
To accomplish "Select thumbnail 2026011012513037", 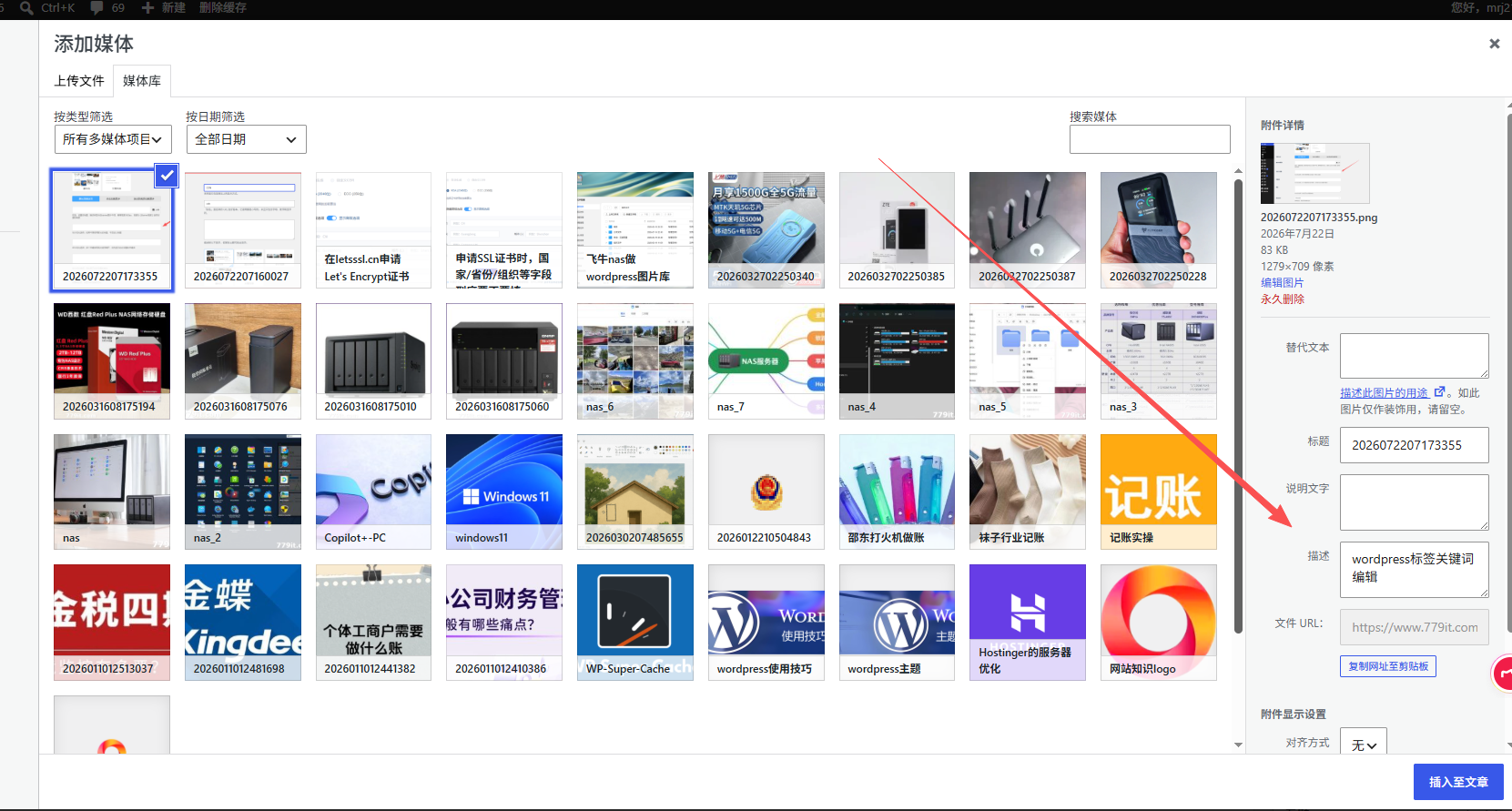I will tap(112, 623).
